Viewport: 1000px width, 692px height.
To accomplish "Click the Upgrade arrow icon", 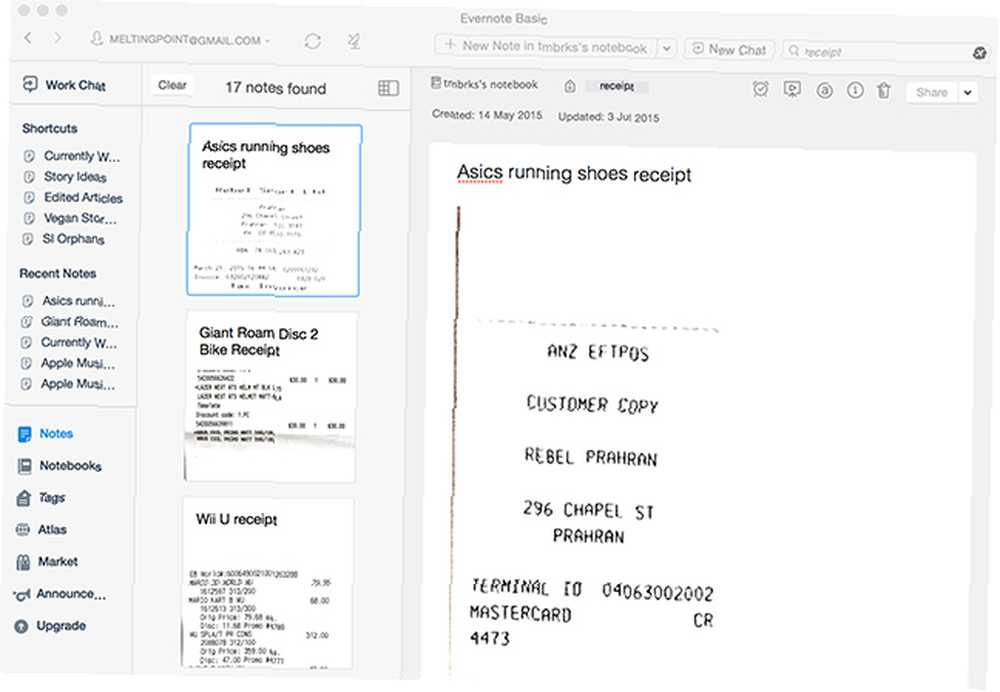I will pos(21,626).
